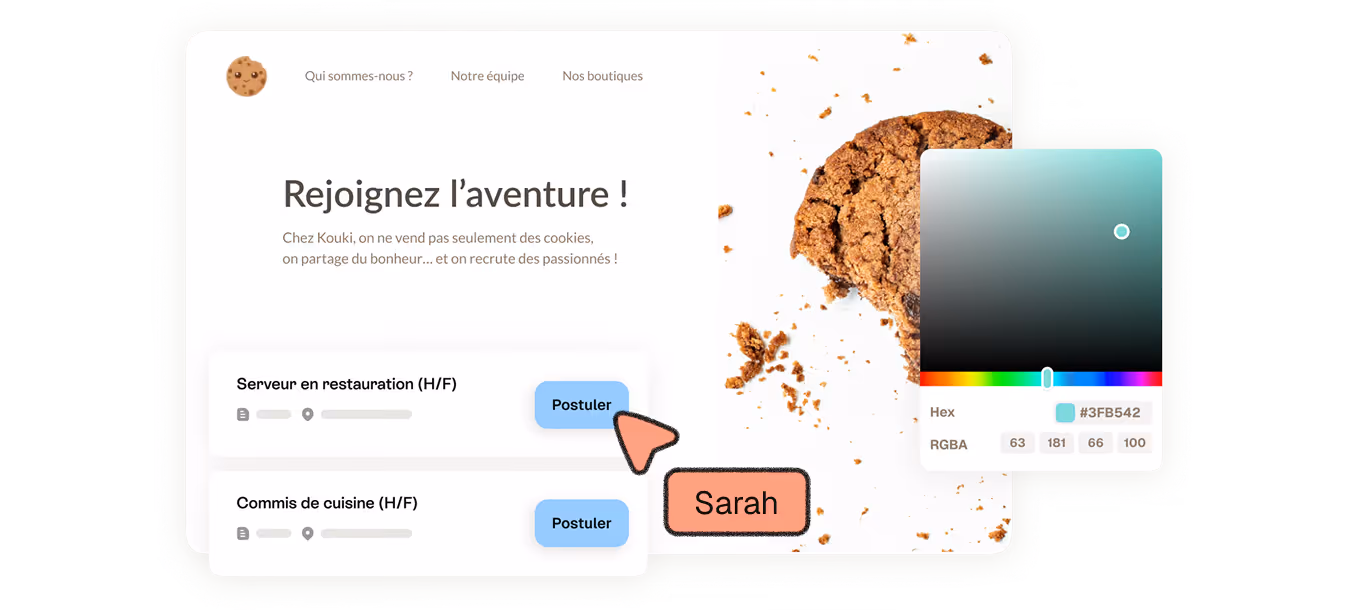Click the Sarah collaborator name tag
This screenshot has height=612, width=1348.
point(736,503)
